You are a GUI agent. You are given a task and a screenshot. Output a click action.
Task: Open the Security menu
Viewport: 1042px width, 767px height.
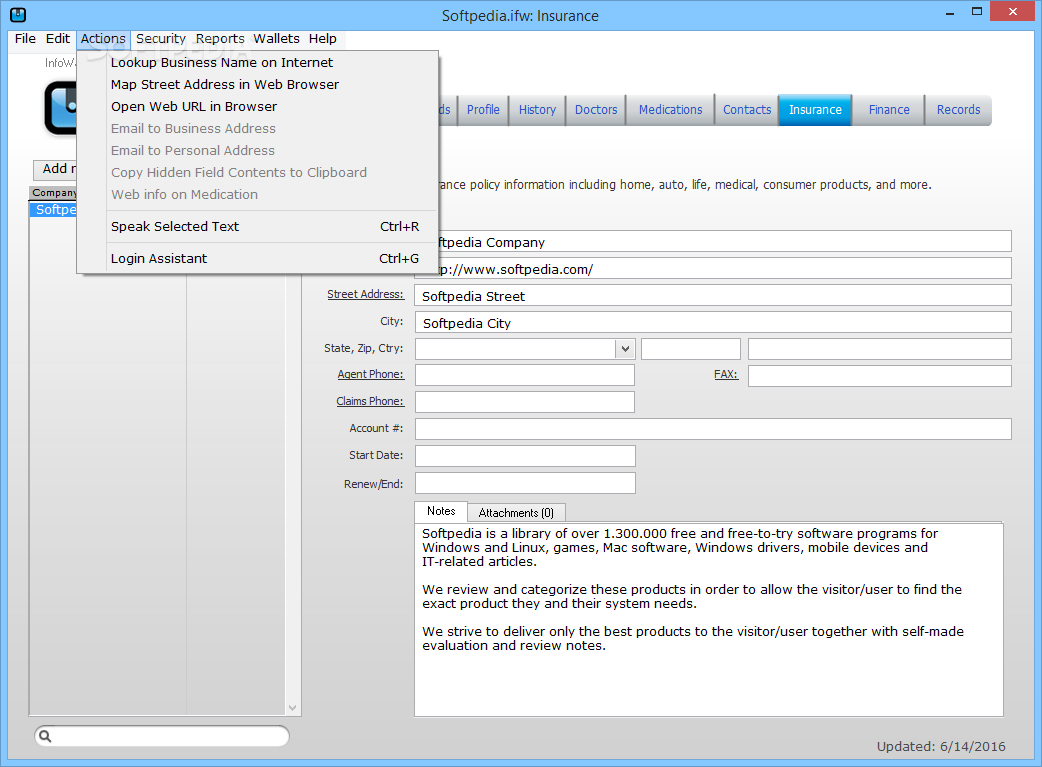pyautogui.click(x=161, y=39)
